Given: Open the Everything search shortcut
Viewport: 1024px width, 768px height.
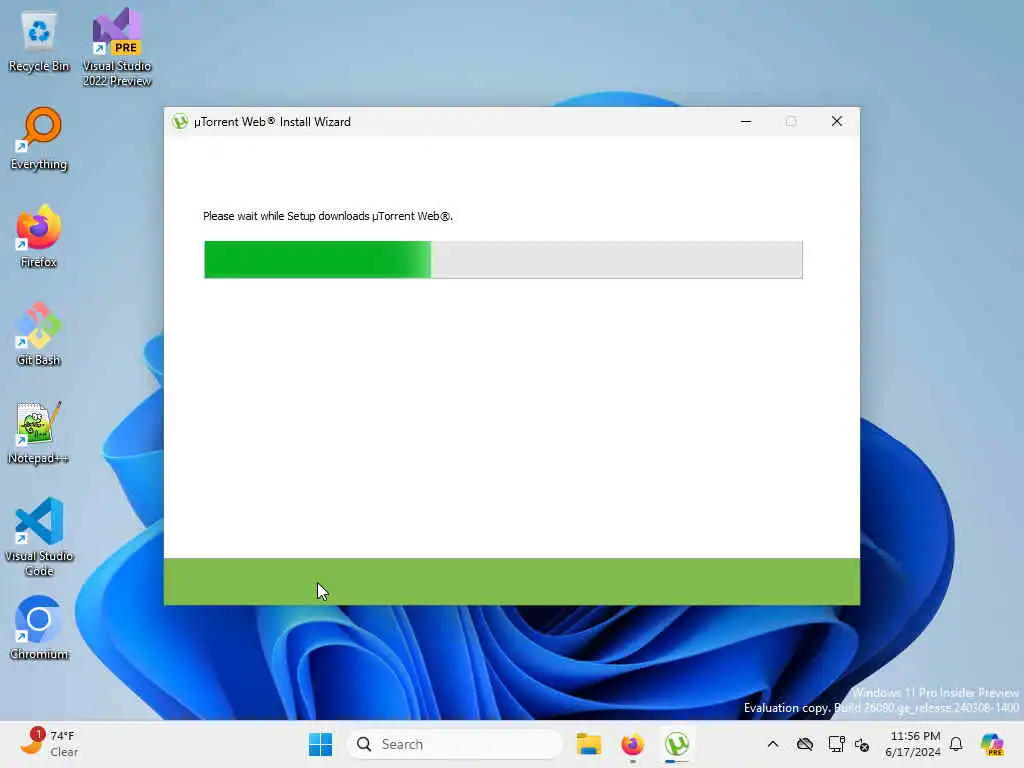Looking at the screenshot, I should (39, 138).
